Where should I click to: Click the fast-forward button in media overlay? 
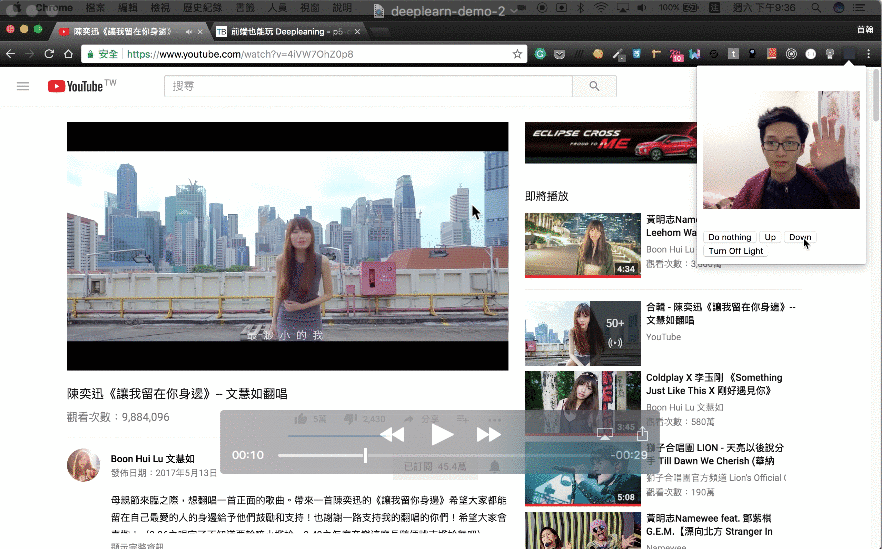point(488,434)
